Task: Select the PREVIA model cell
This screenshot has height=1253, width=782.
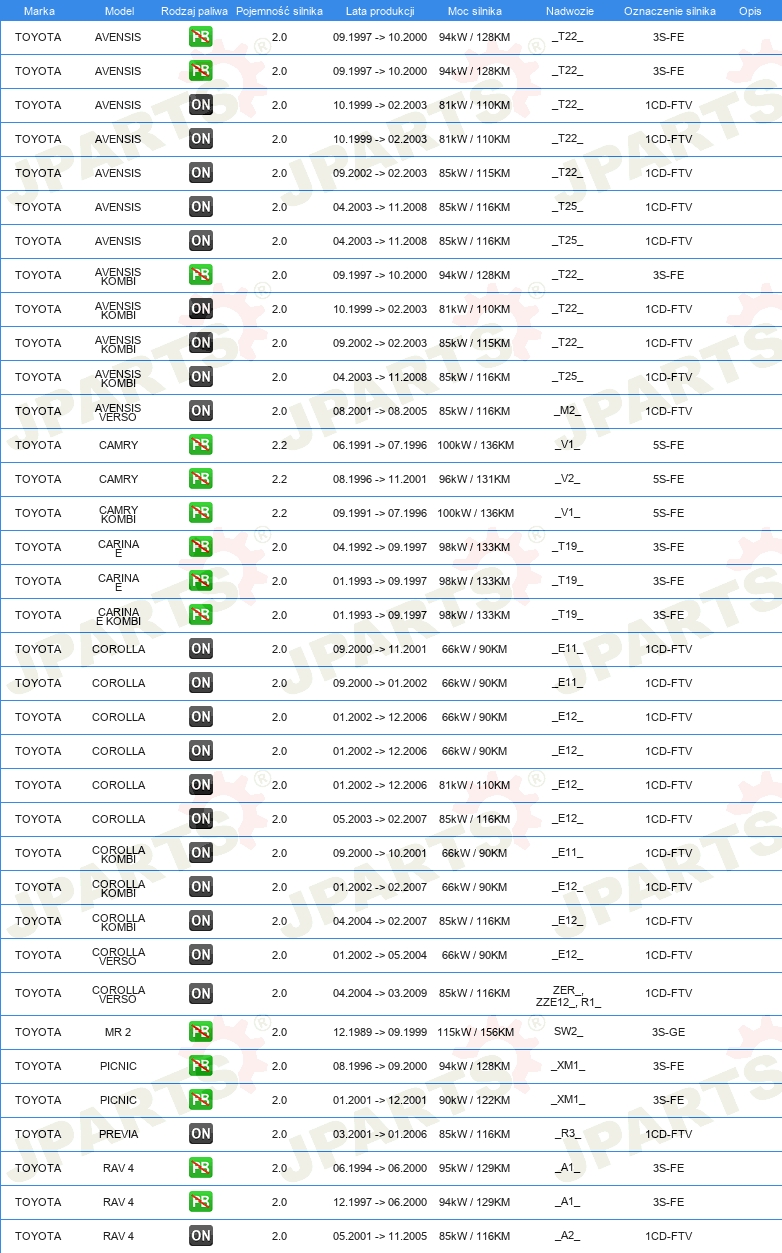Action: pyautogui.click(x=119, y=1134)
